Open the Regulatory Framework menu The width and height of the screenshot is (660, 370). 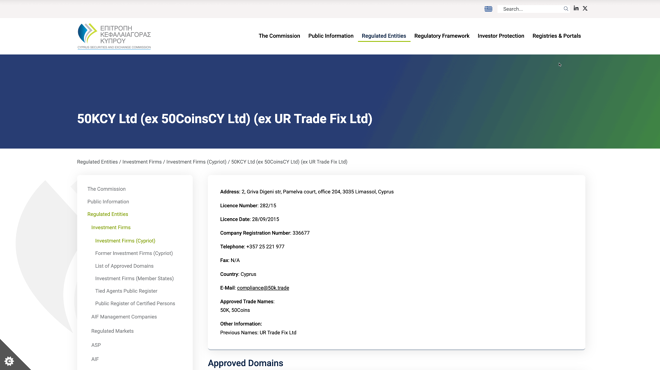tap(442, 36)
